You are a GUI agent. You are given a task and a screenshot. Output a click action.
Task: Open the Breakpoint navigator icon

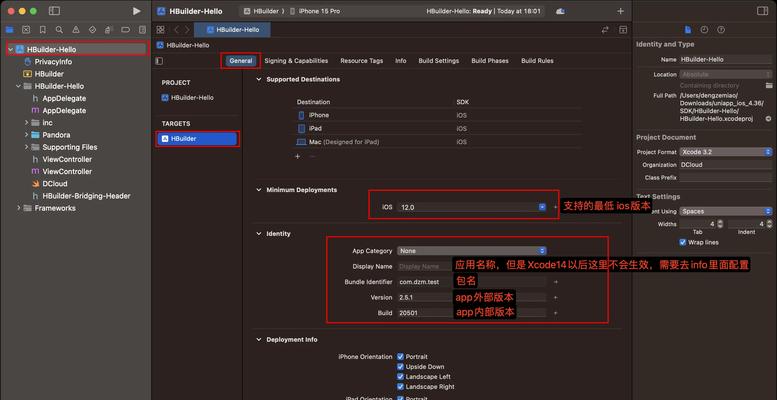126,30
